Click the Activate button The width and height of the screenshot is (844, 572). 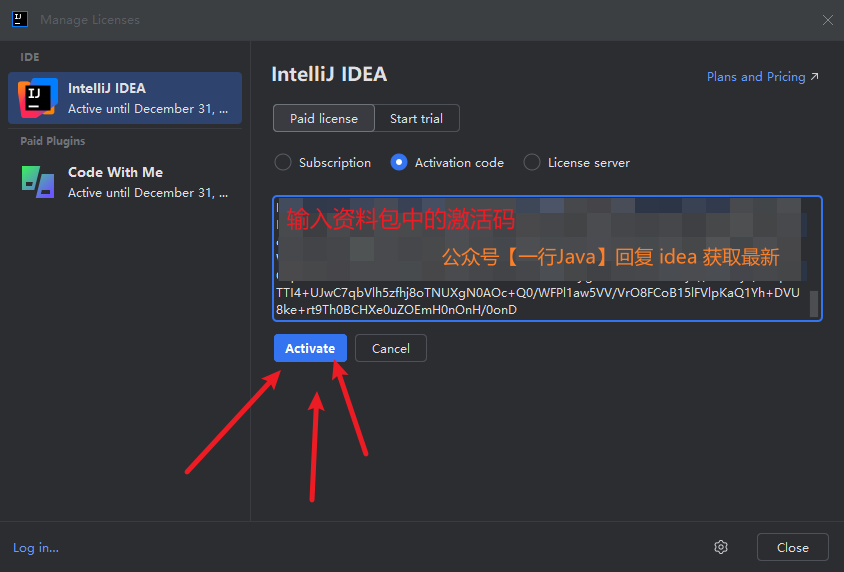(x=310, y=348)
